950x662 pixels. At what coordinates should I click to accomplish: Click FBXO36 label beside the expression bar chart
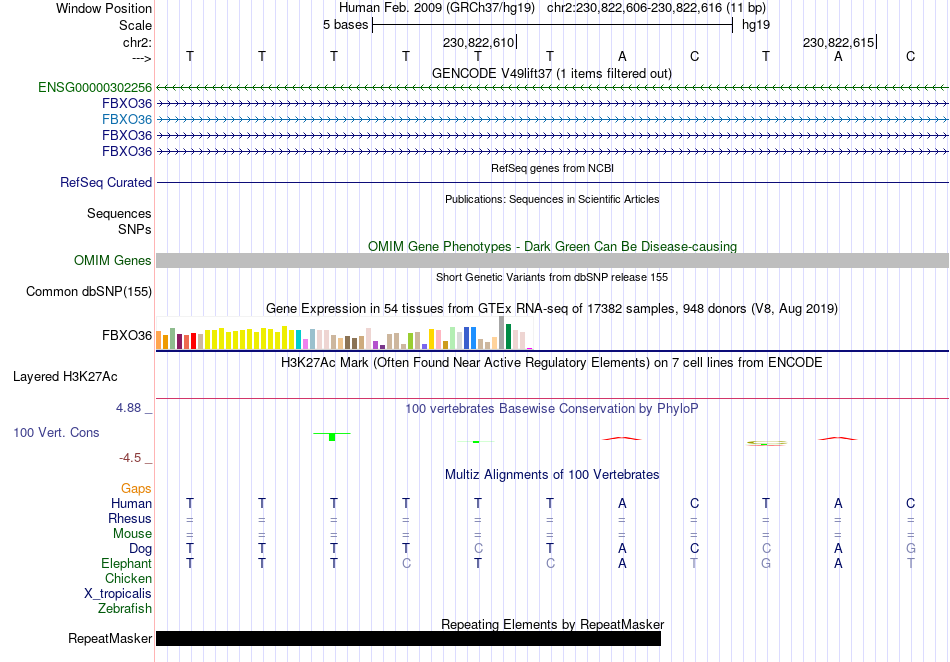pos(127,335)
